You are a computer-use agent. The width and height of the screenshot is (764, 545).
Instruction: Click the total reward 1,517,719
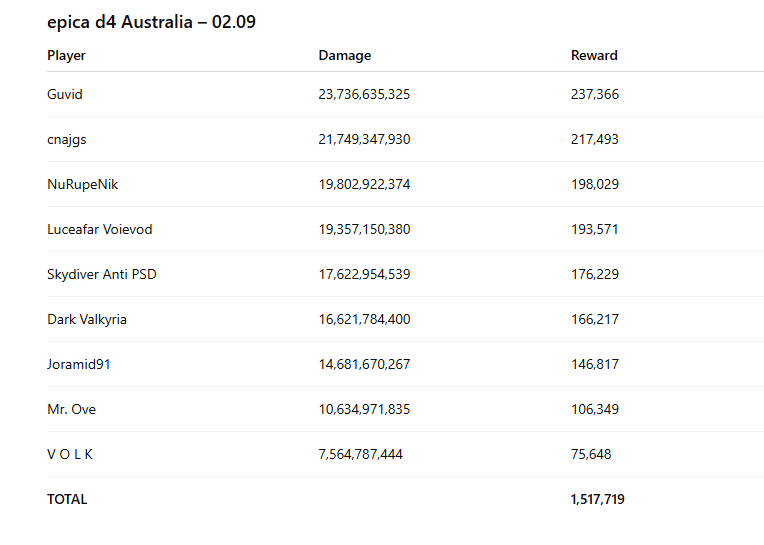click(x=598, y=500)
